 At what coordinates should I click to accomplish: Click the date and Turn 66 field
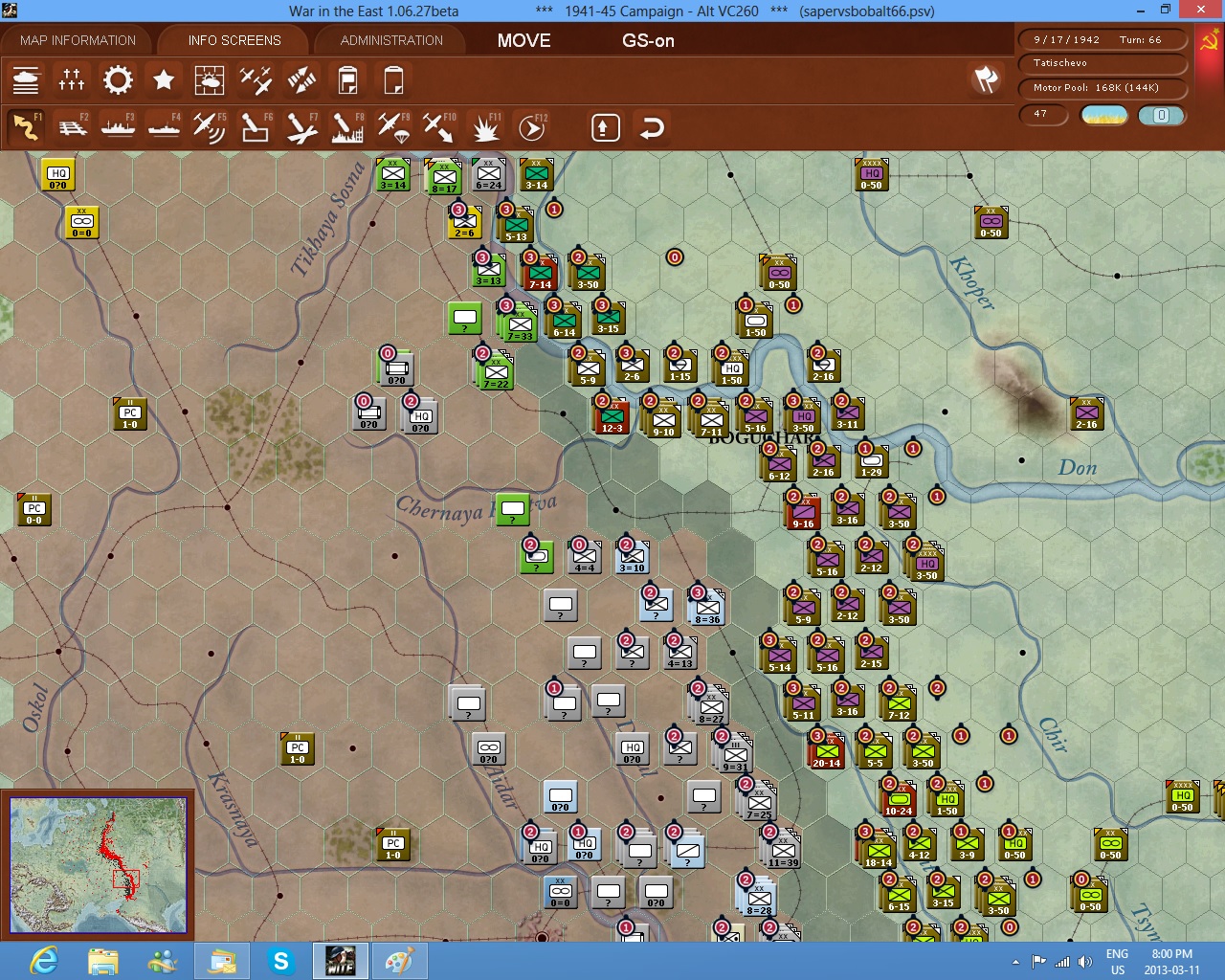[x=1103, y=40]
